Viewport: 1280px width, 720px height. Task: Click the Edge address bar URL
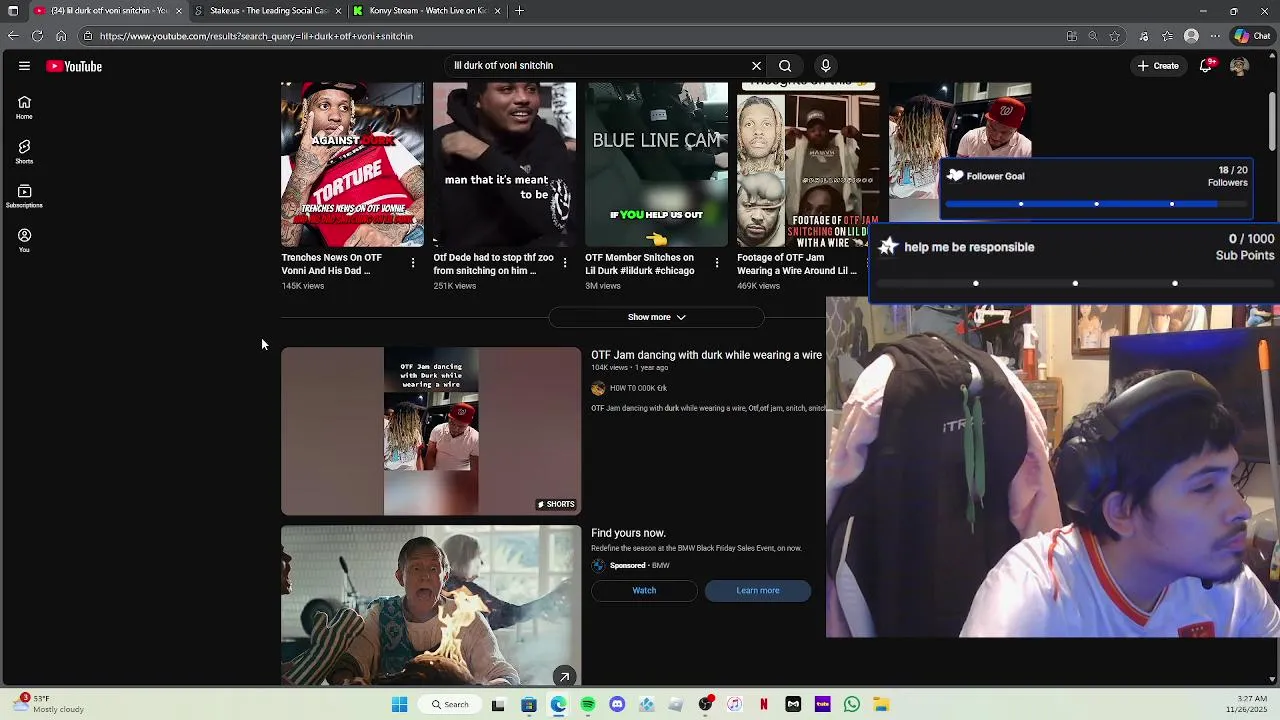point(256,36)
